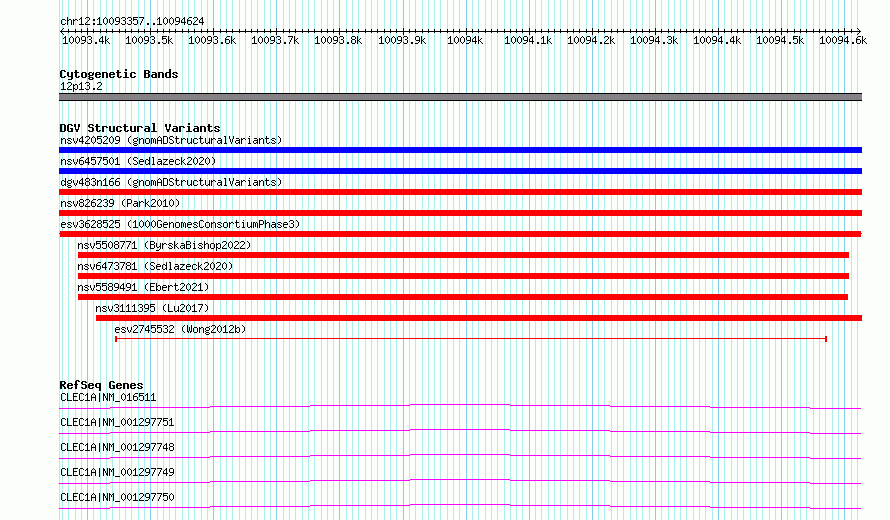
Task: Click the 10094k ruler tick label
Action: 465,40
